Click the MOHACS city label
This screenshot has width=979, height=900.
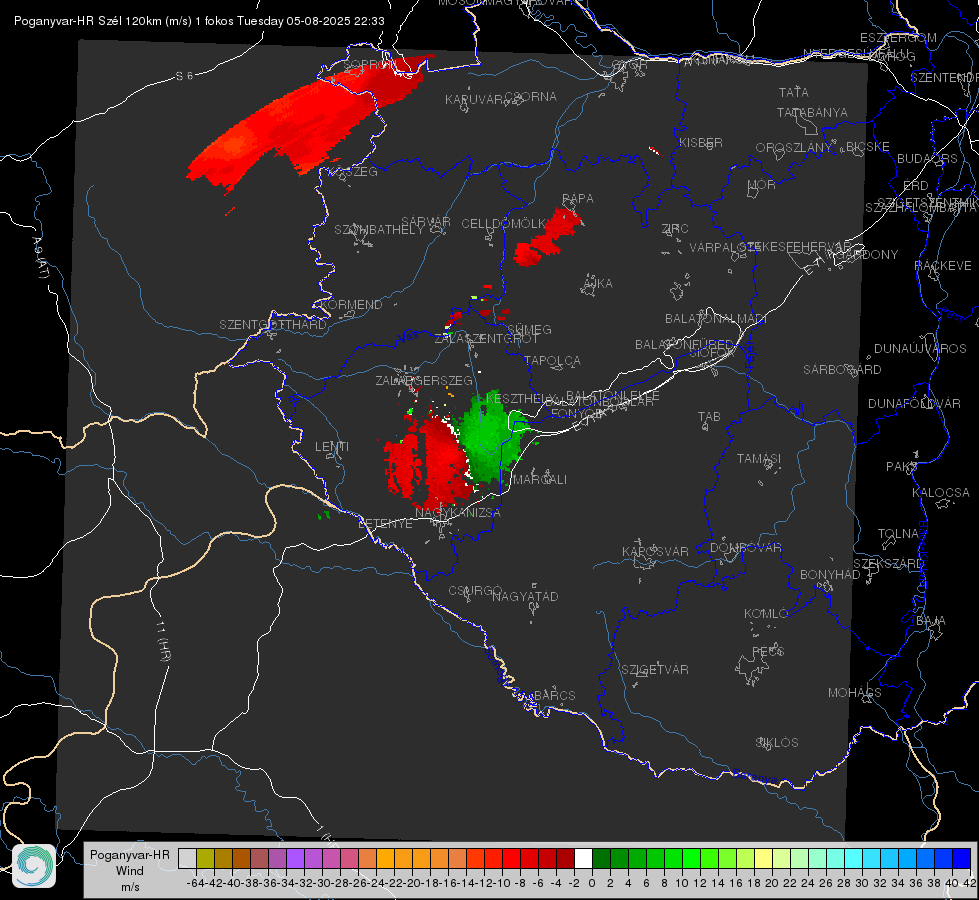(x=855, y=693)
